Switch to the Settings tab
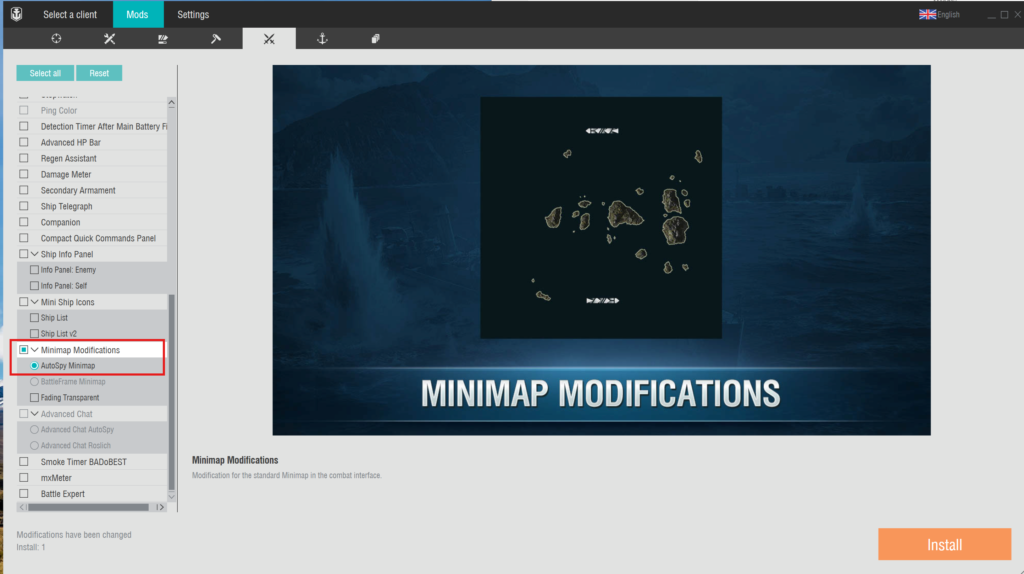Viewport: 1024px width, 574px height. pos(193,15)
